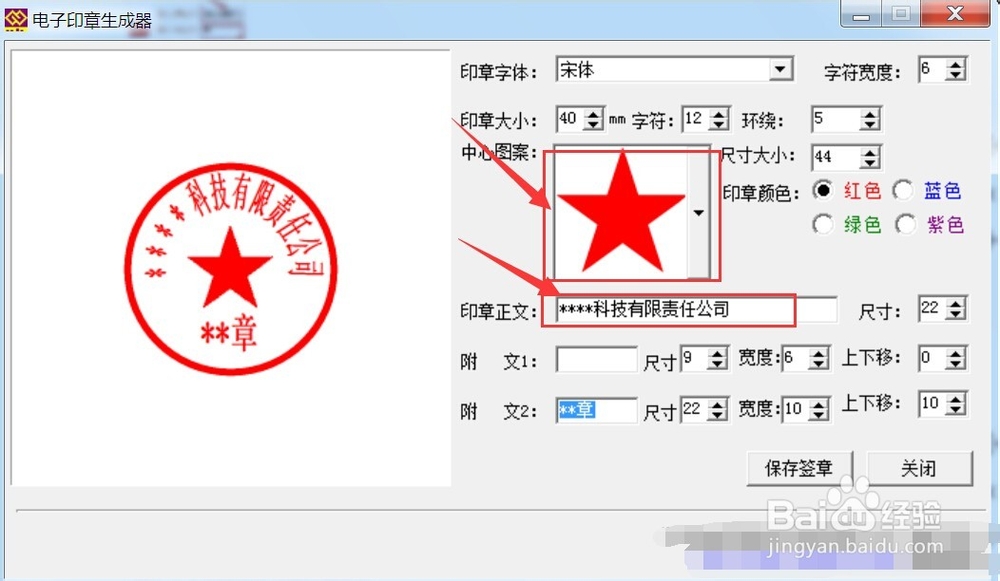Increase 附文1 尺寸 value up arrow
The image size is (1000, 581).
[x=717, y=353]
